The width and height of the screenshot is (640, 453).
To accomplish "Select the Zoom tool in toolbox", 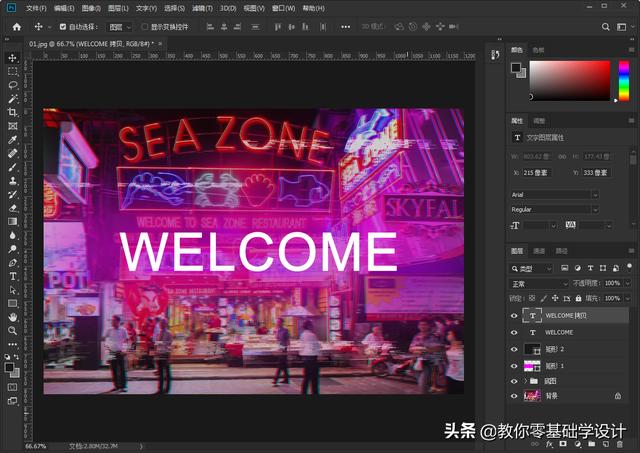I will pyautogui.click(x=13, y=331).
